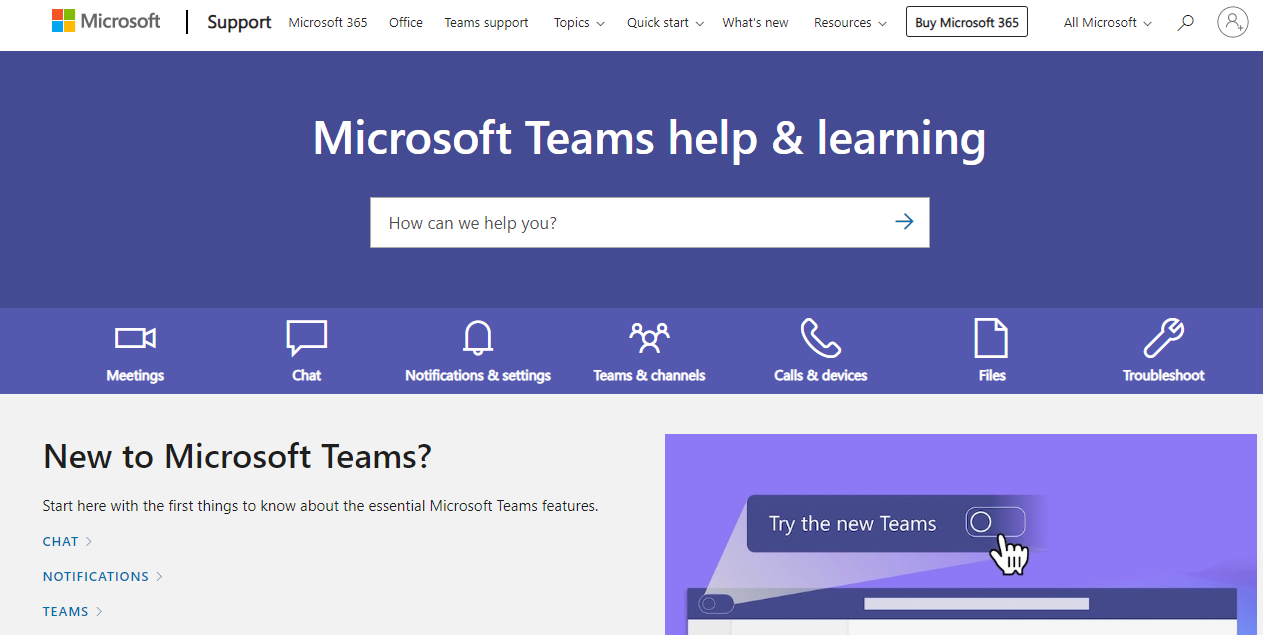
Task: Open the All Microsoft menu
Action: 1106,22
